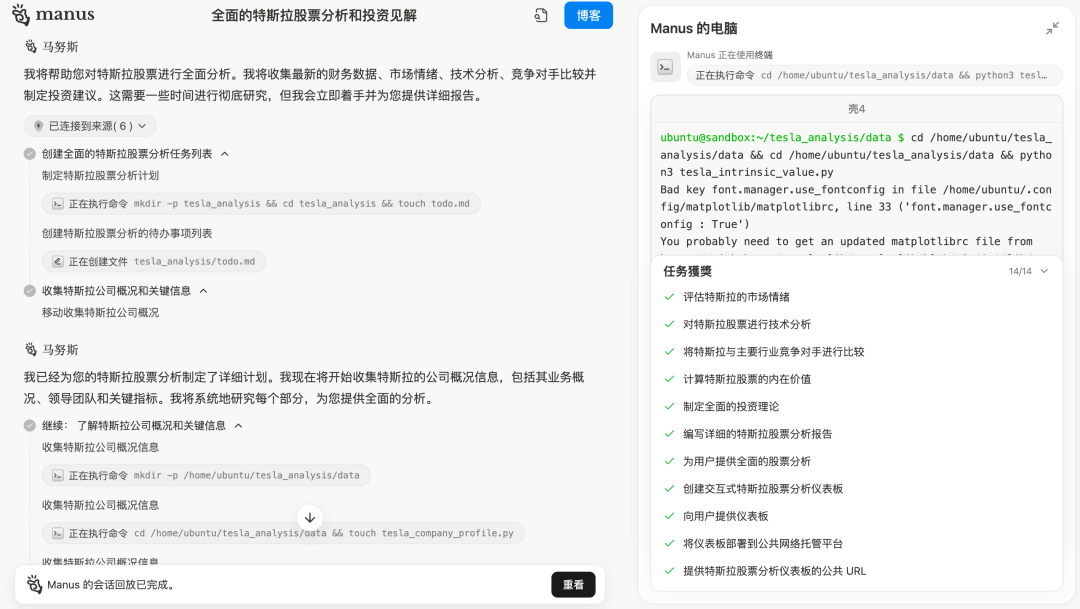Click the checkmark beside 对特斯拉股票进行技术分析
Viewport: 1080px width, 609px height.
pyautogui.click(x=669, y=324)
